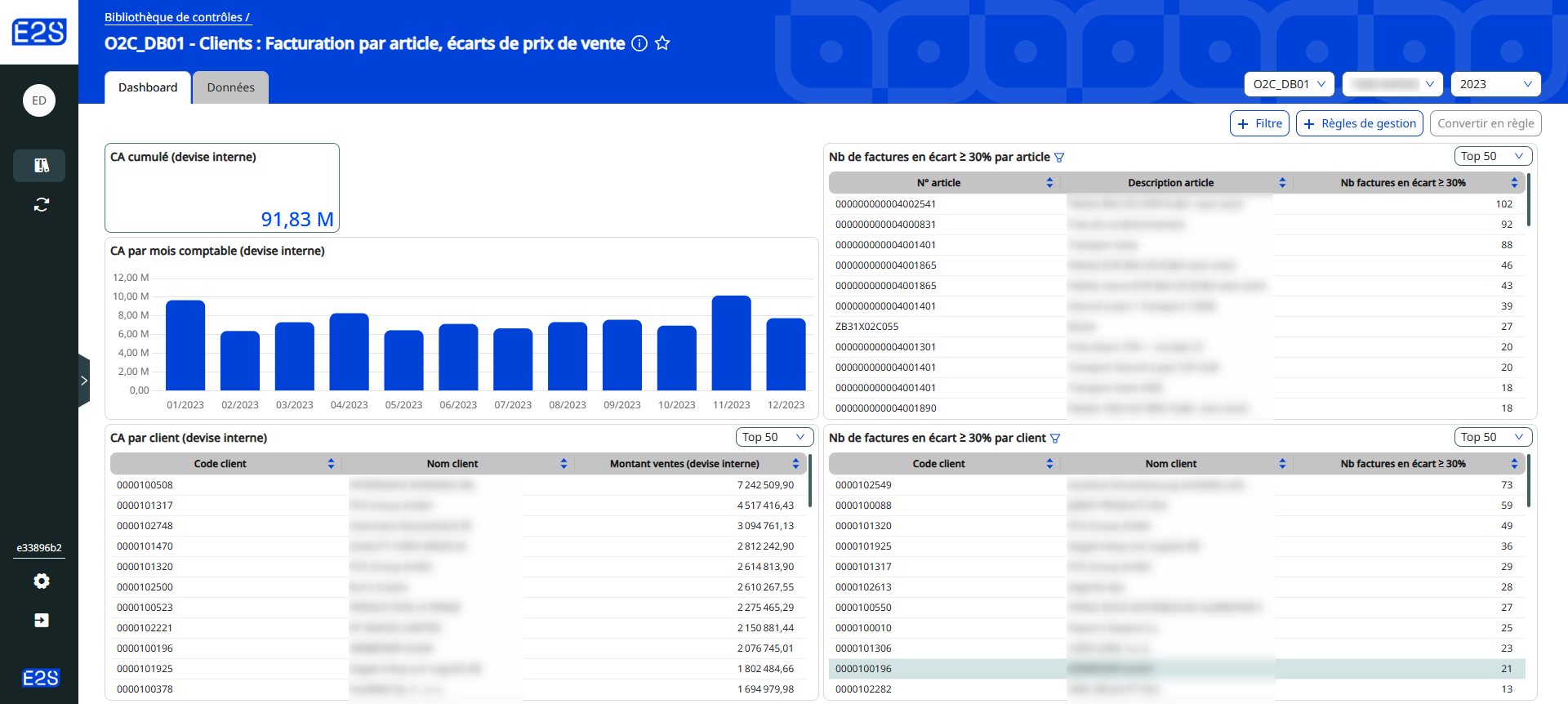Click the 11/2023 bar in chart
This screenshot has height=704, width=1568.
coord(731,343)
